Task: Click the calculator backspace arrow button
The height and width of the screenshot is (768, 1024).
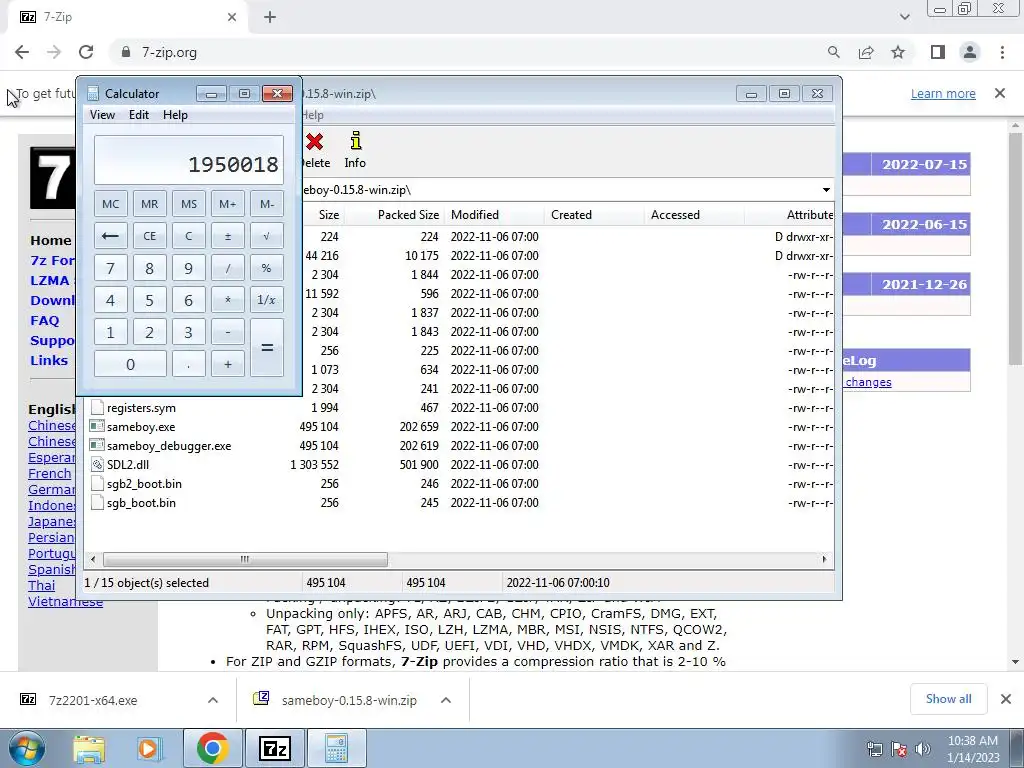Action: pyautogui.click(x=110, y=236)
